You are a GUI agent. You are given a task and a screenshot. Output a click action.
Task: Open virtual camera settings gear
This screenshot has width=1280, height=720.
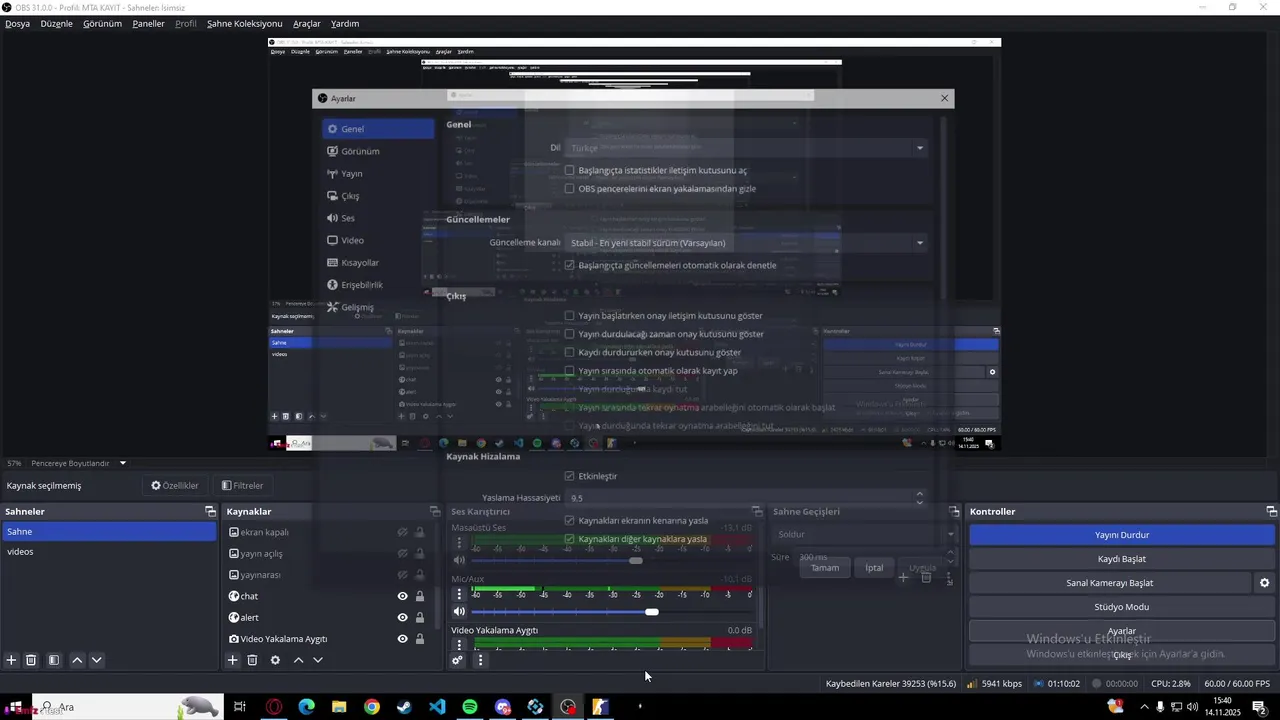(1264, 583)
